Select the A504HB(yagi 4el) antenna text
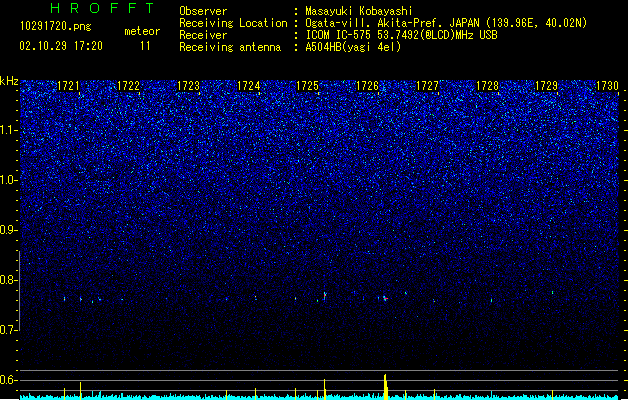 [x=353, y=47]
